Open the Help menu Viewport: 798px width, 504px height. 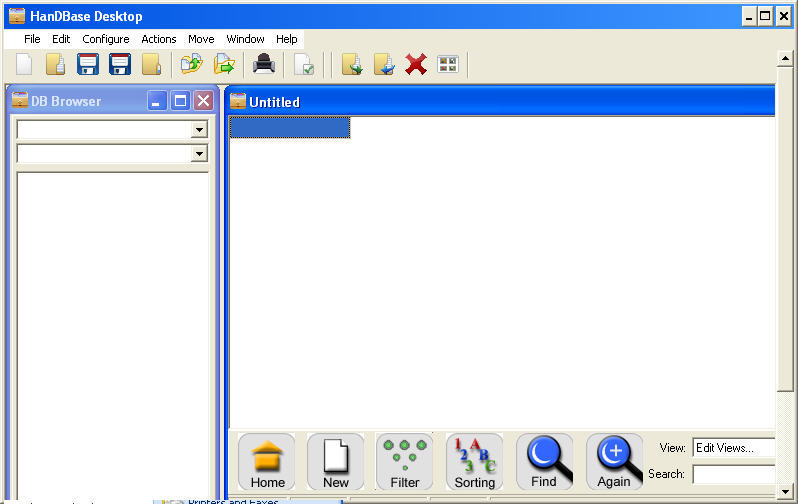[x=287, y=39]
